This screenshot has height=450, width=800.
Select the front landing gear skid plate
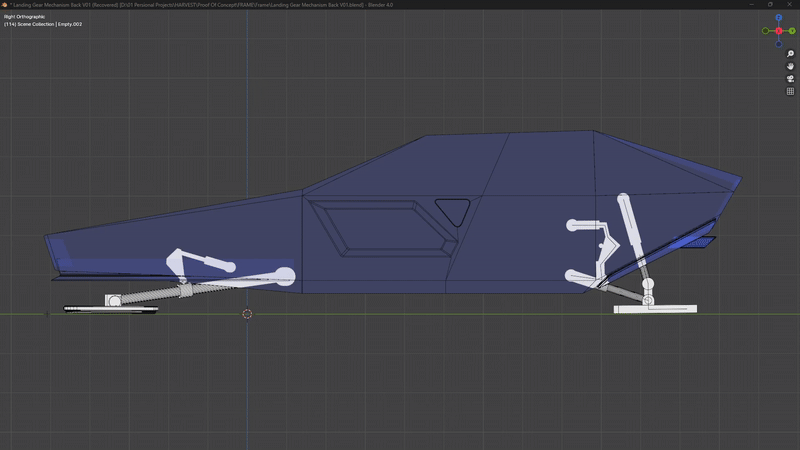111,309
